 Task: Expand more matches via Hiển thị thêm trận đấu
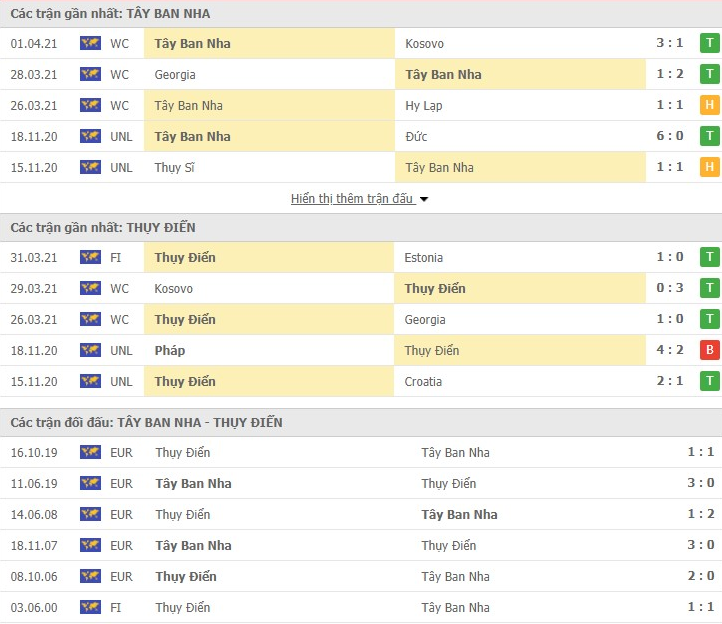pyautogui.click(x=352, y=199)
